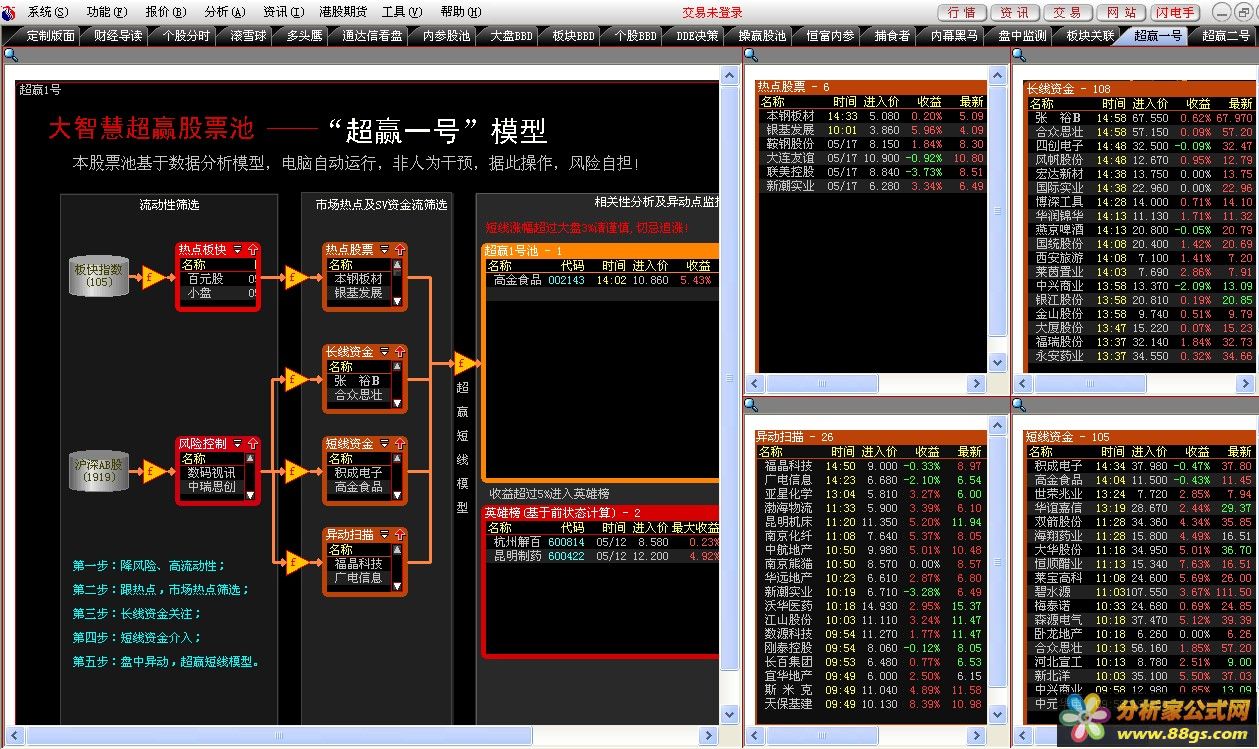1259x749 pixels.
Task: Open the 系统(S) menu
Action: tap(48, 12)
